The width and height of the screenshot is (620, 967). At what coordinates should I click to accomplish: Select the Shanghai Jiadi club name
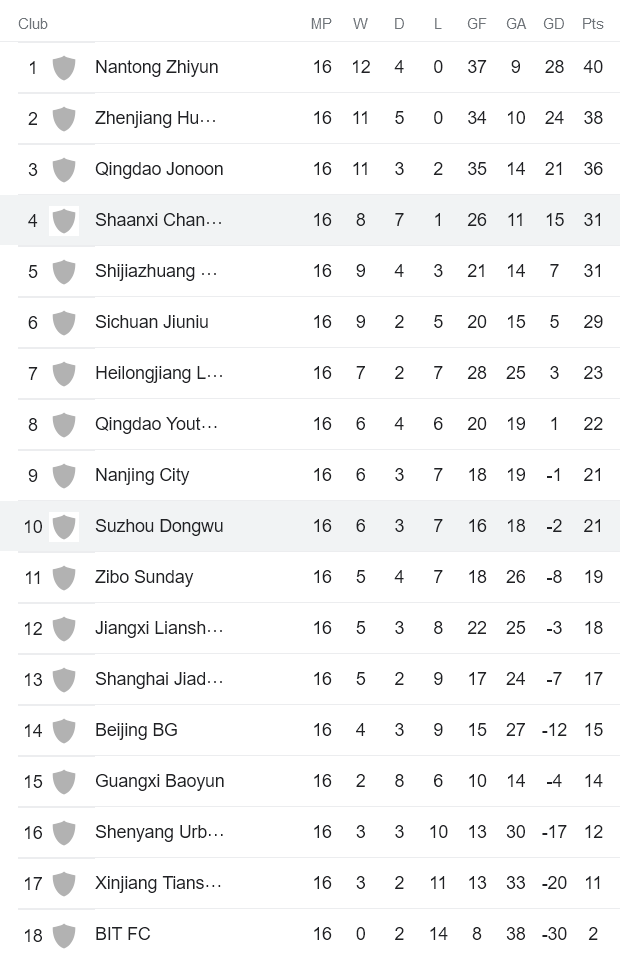159,678
